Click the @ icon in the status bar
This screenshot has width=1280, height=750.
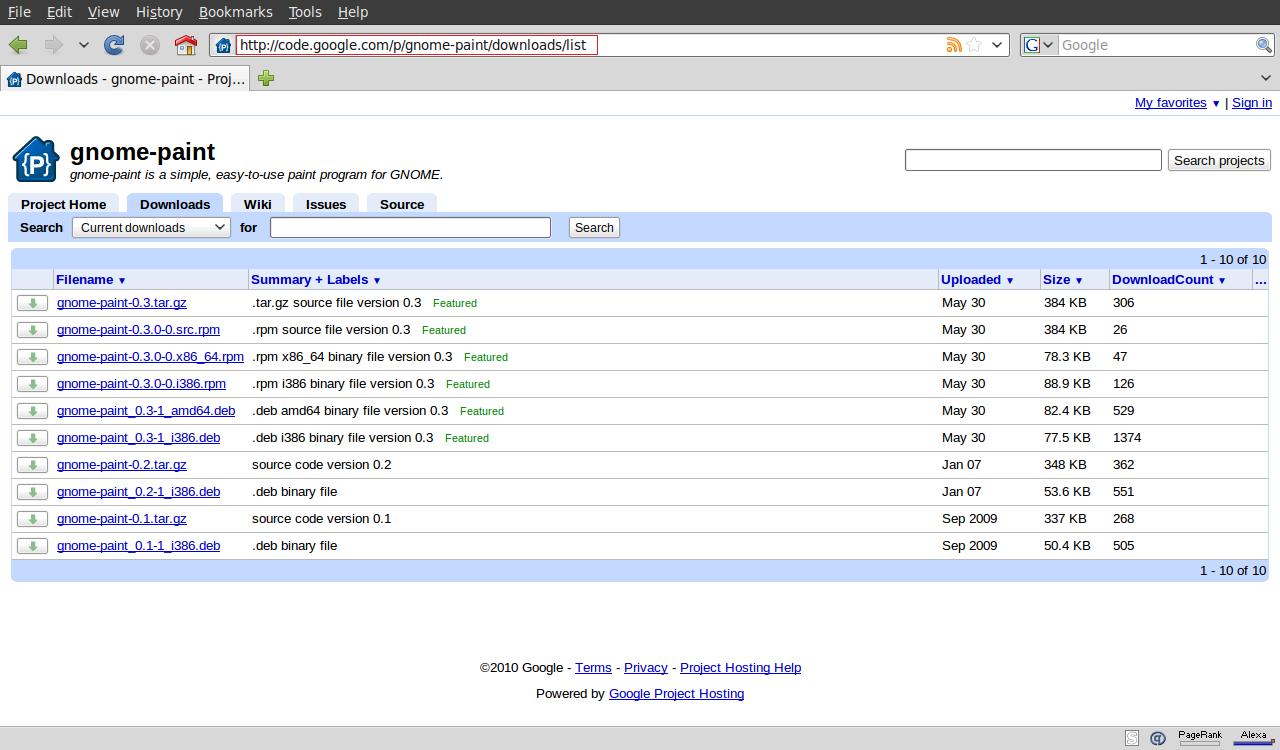tap(1158, 738)
